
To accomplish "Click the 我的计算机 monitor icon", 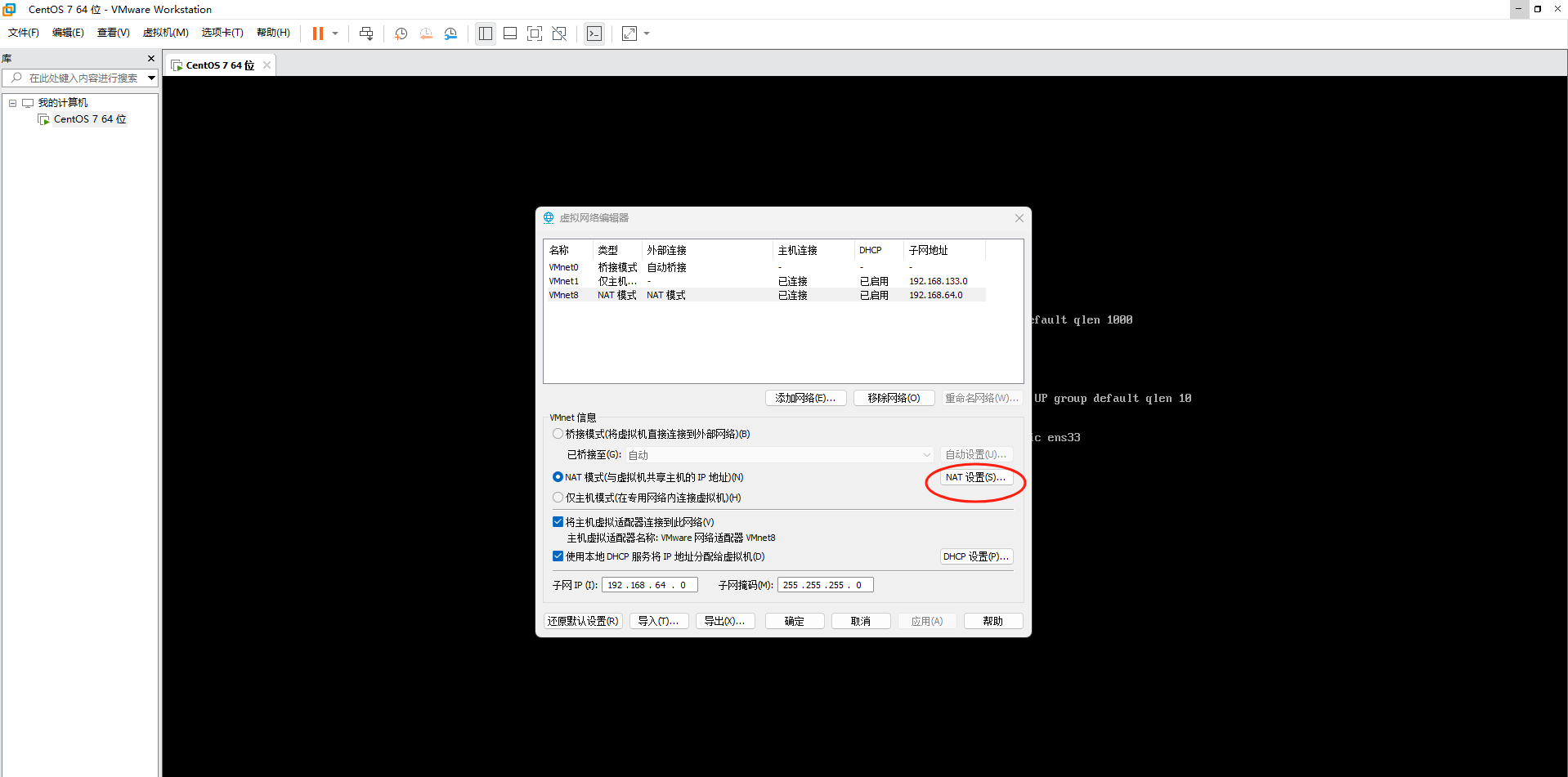I will 28,103.
